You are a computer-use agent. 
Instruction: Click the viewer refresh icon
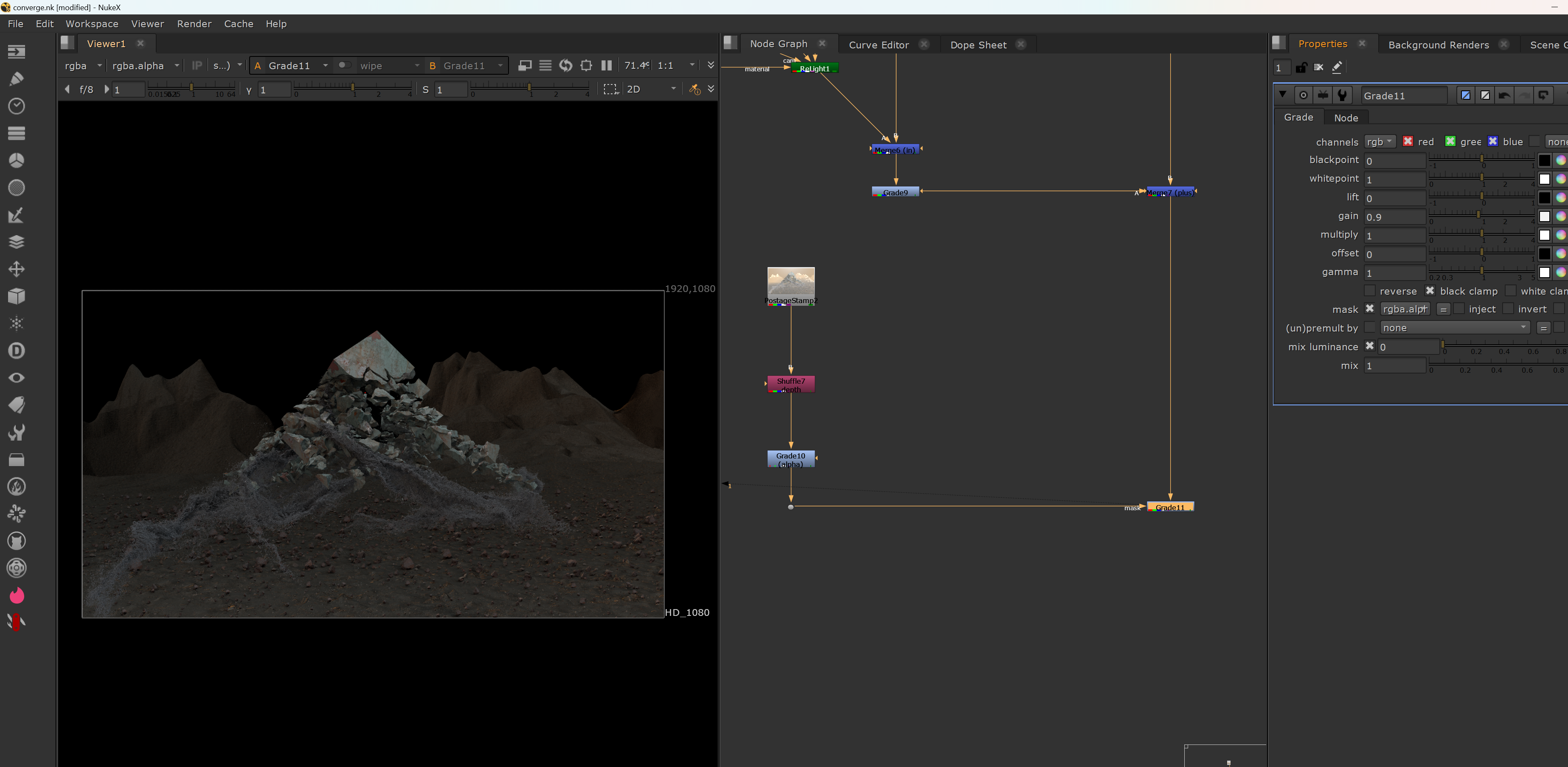click(x=565, y=65)
